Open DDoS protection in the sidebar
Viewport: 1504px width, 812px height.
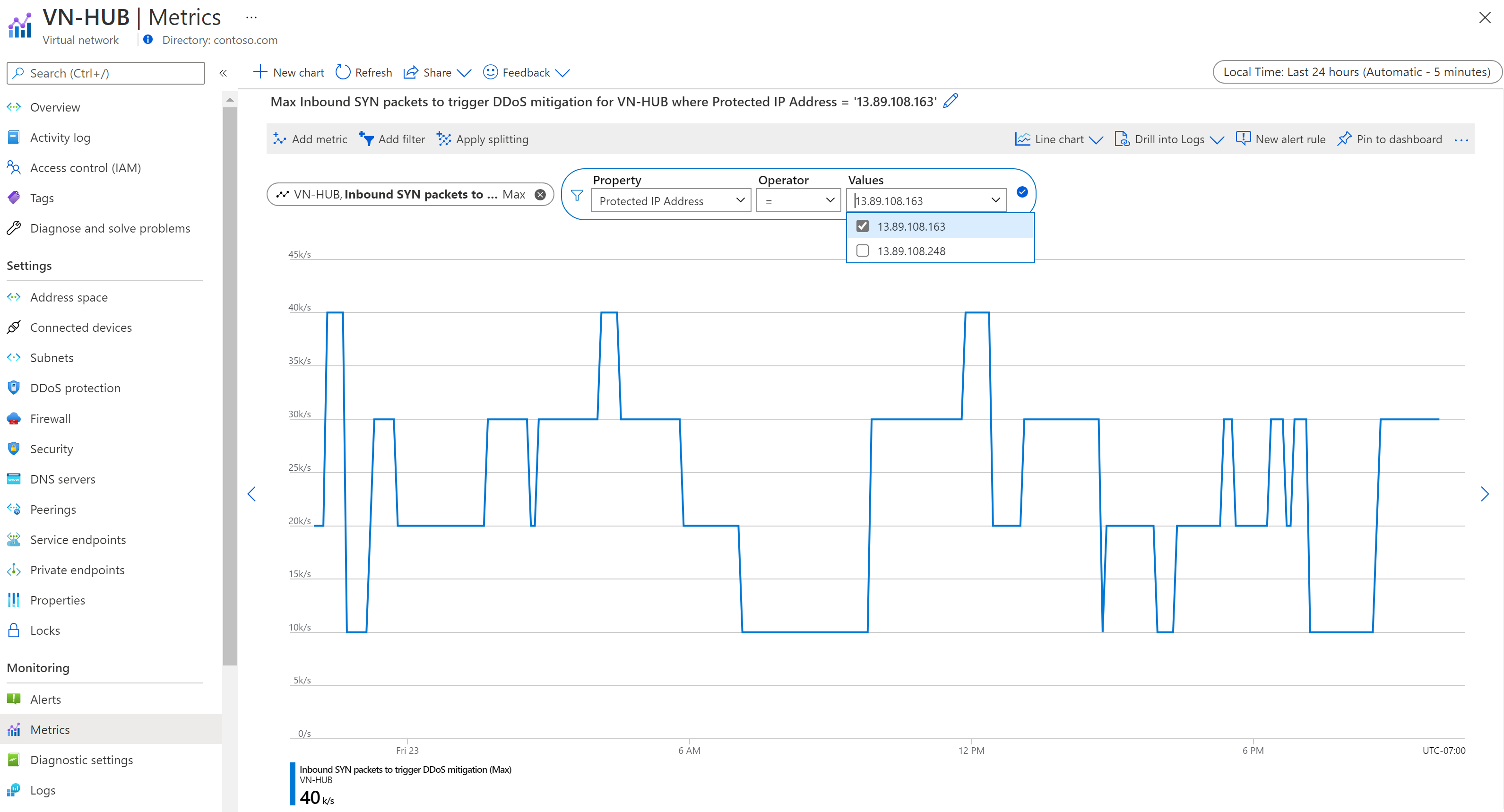[75, 388]
